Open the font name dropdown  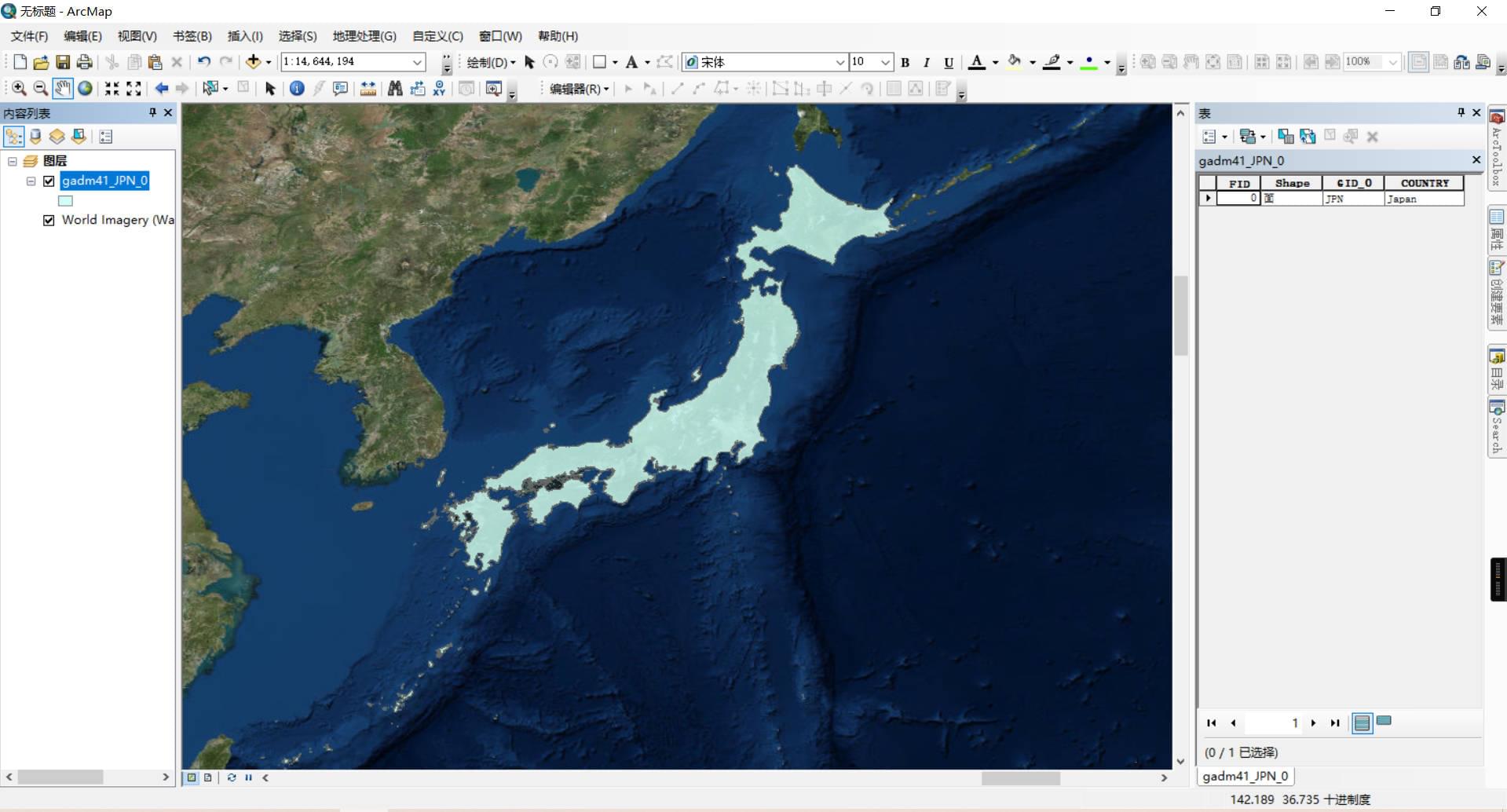pos(839,62)
